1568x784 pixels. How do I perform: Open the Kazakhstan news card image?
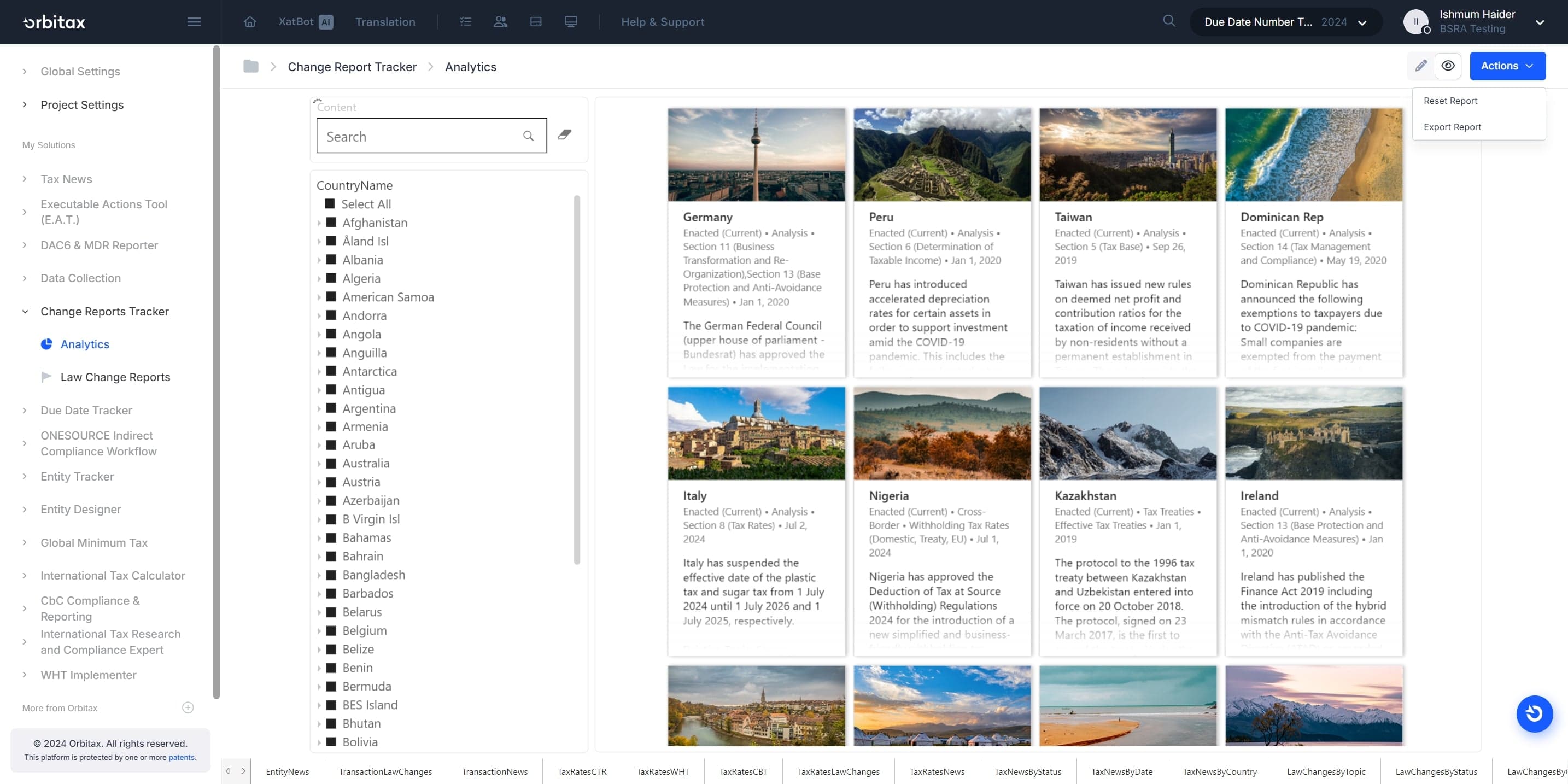click(x=1127, y=433)
